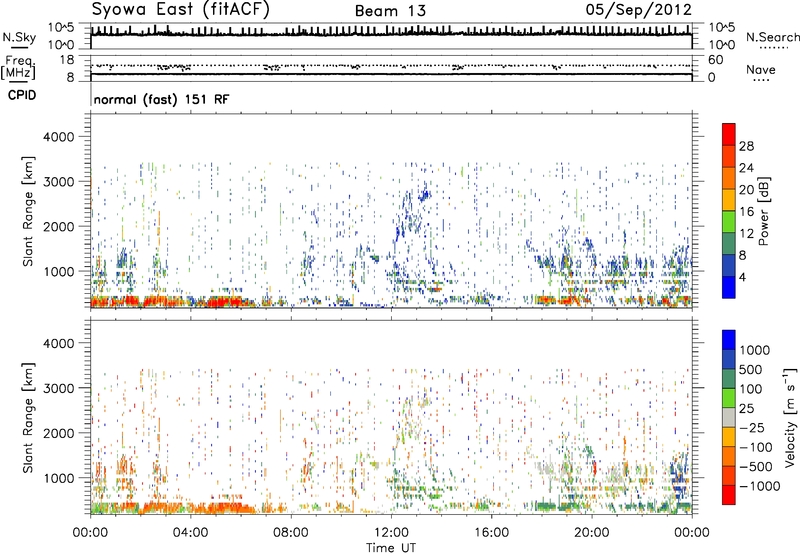Select the "Slant Range [km]" label of velocity panel
The width and height of the screenshot is (800, 554).
pyautogui.click(x=28, y=417)
